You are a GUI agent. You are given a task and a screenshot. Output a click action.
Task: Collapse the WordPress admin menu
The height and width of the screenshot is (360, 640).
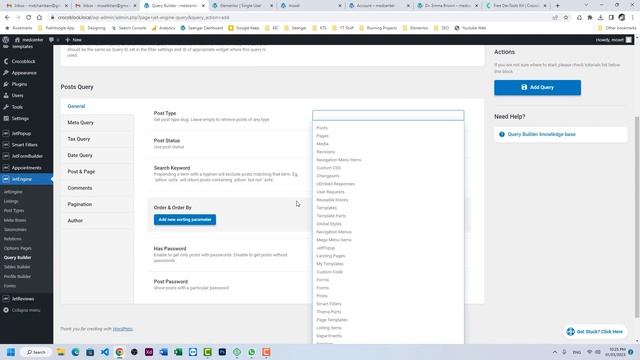click(25, 310)
